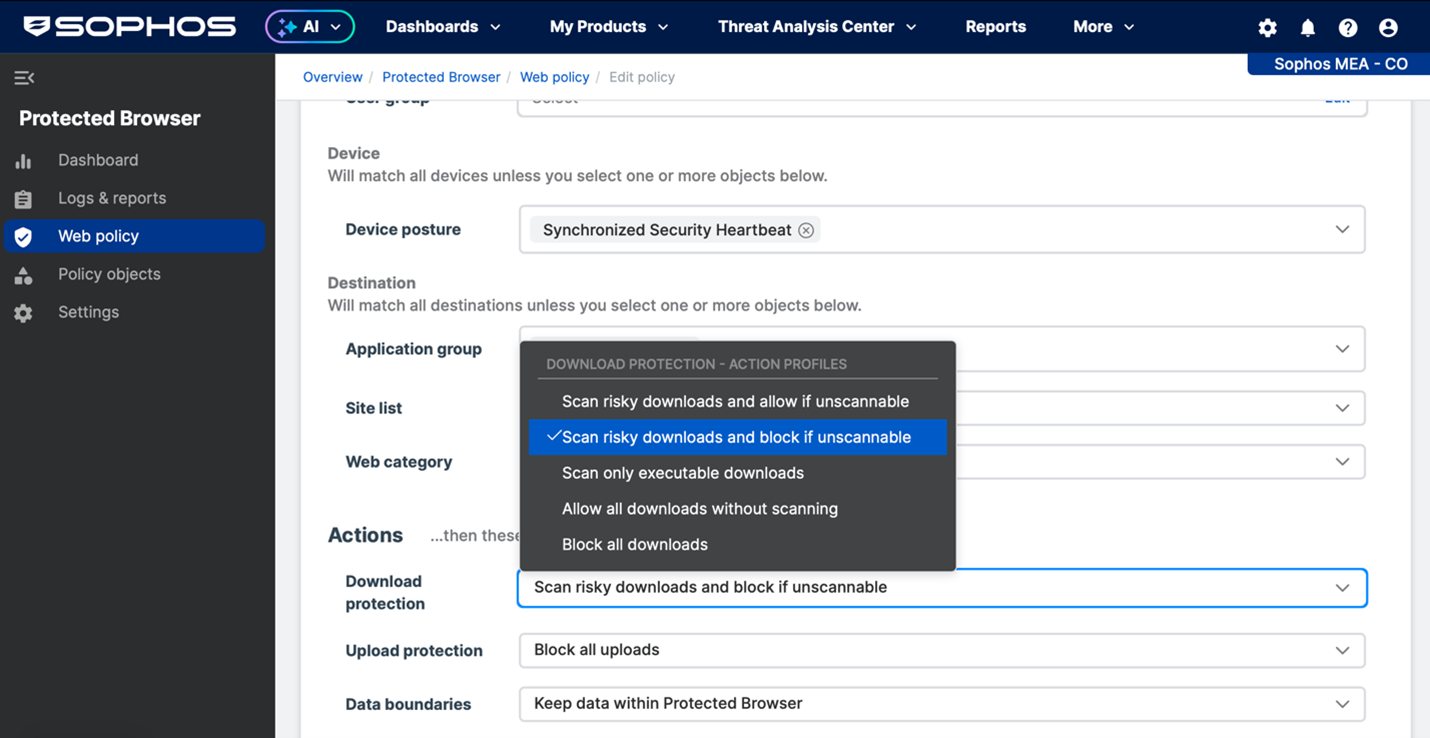Select the Block all downloads option

pyautogui.click(x=634, y=544)
